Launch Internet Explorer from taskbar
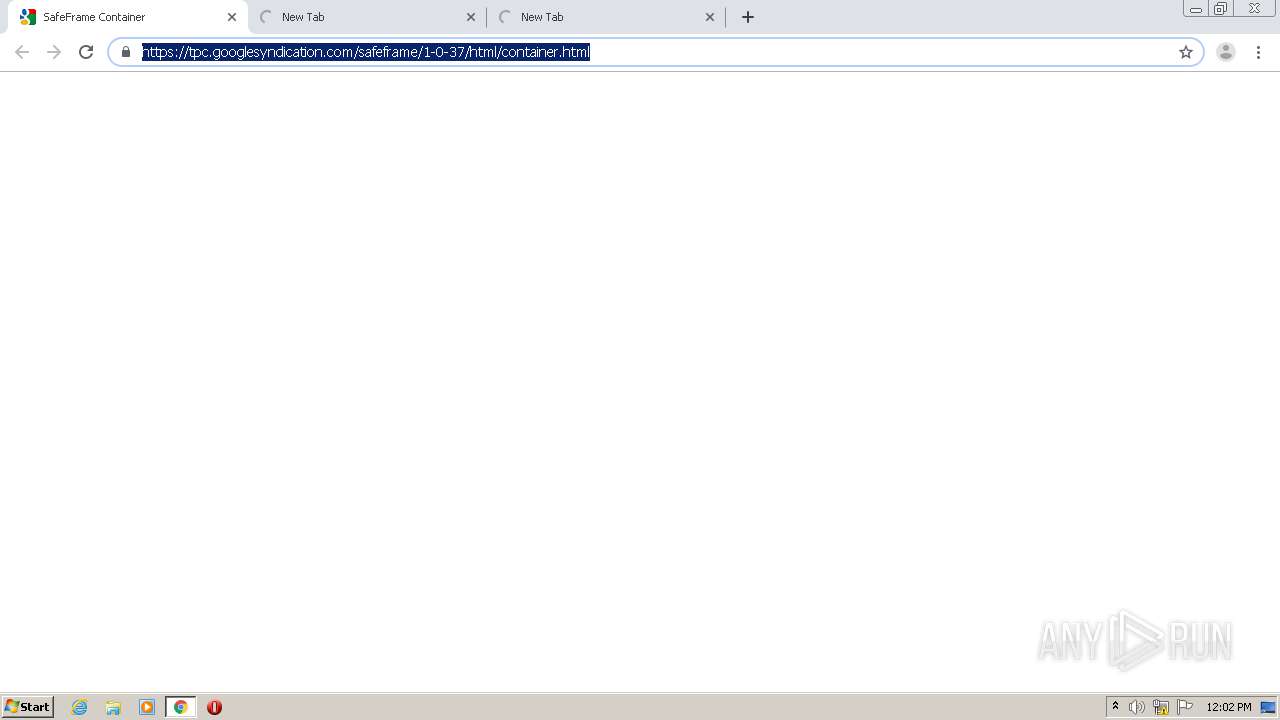The width and height of the screenshot is (1280, 720). click(80, 707)
